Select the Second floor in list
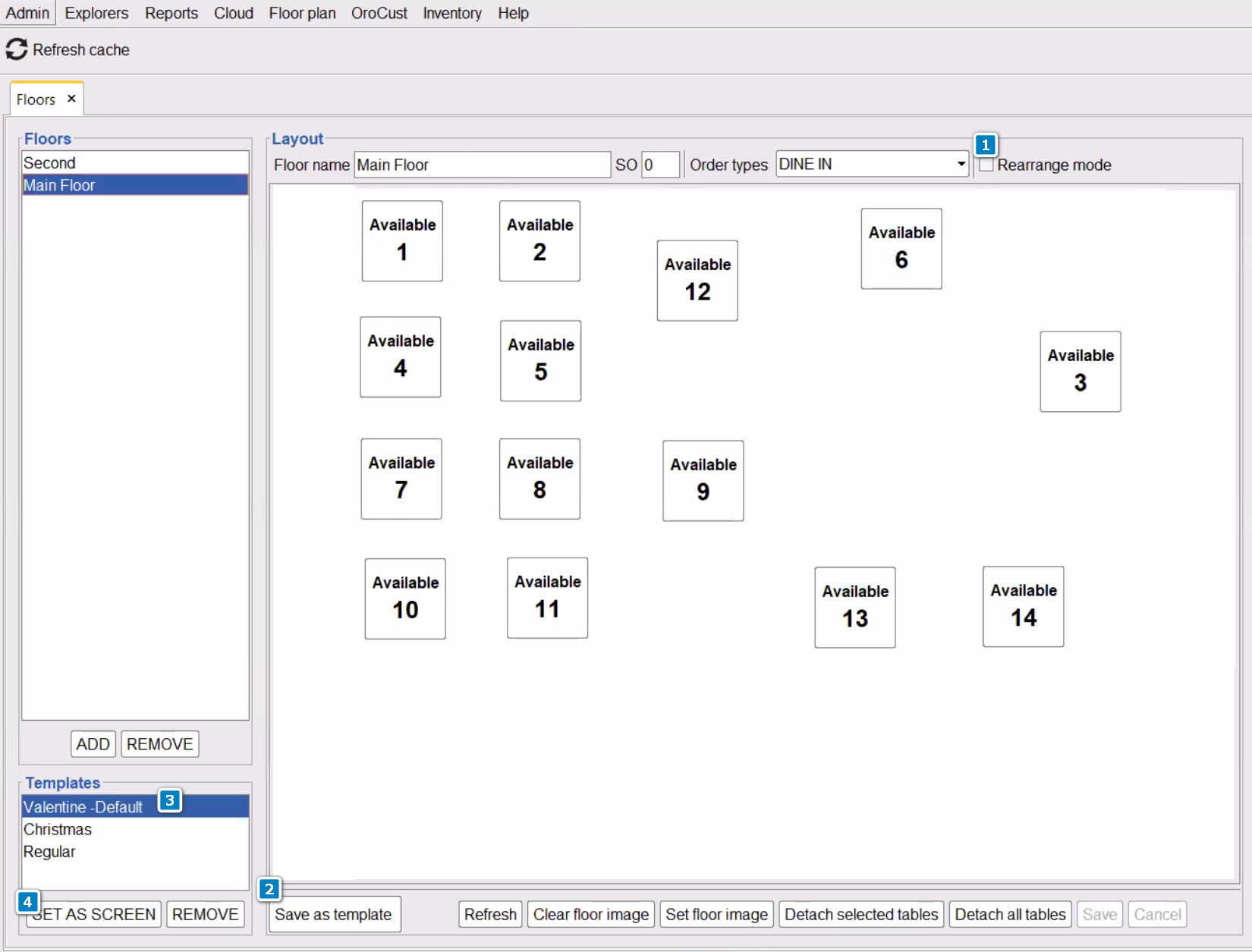 pos(135,162)
